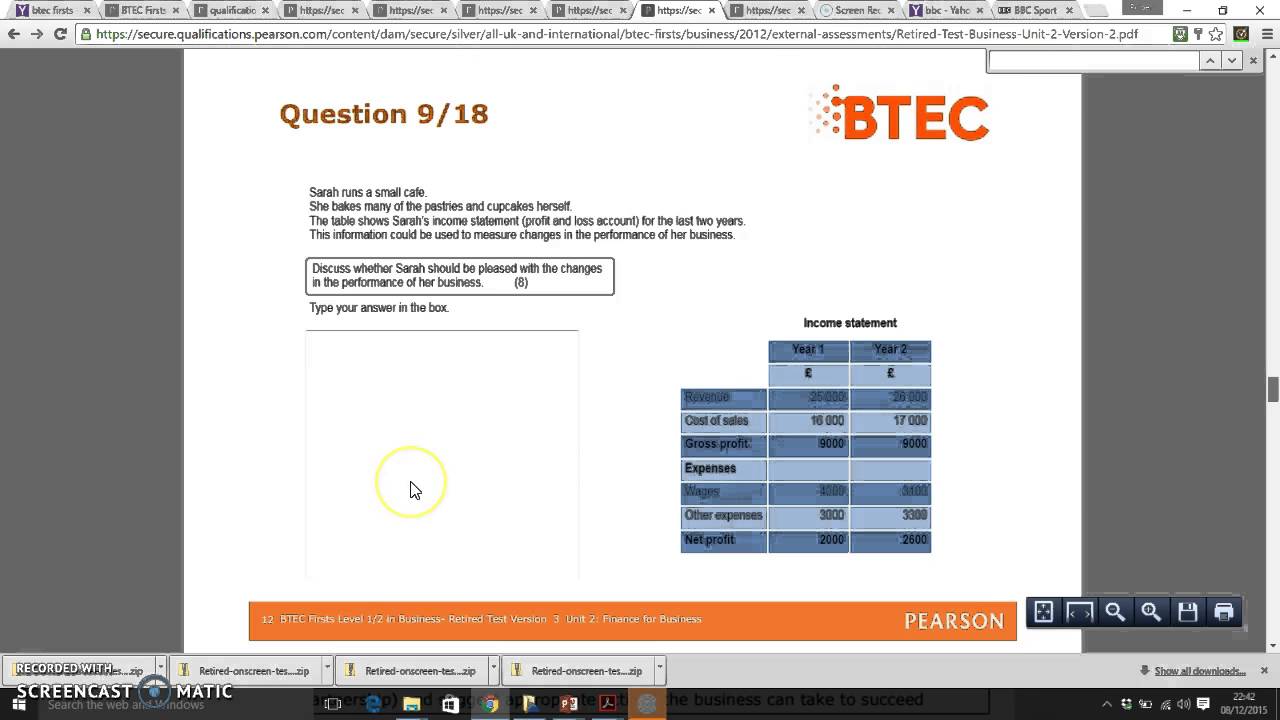Click the PDF fit-to-page icon

click(x=1043, y=612)
